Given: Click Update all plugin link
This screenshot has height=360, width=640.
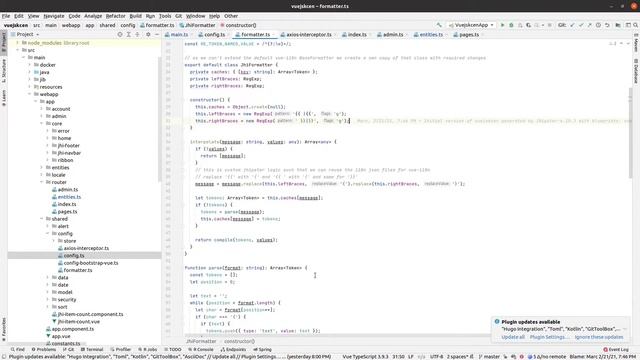Looking at the screenshot, I should 513,337.
